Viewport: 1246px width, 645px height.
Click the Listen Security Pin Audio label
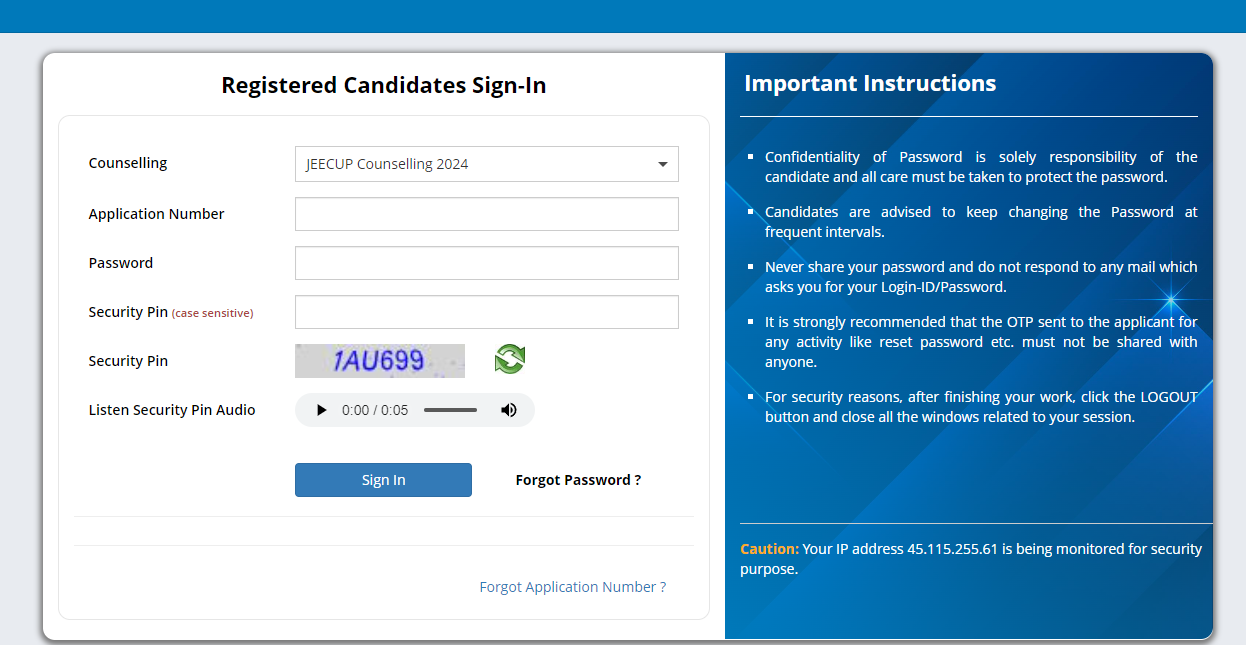click(x=172, y=410)
